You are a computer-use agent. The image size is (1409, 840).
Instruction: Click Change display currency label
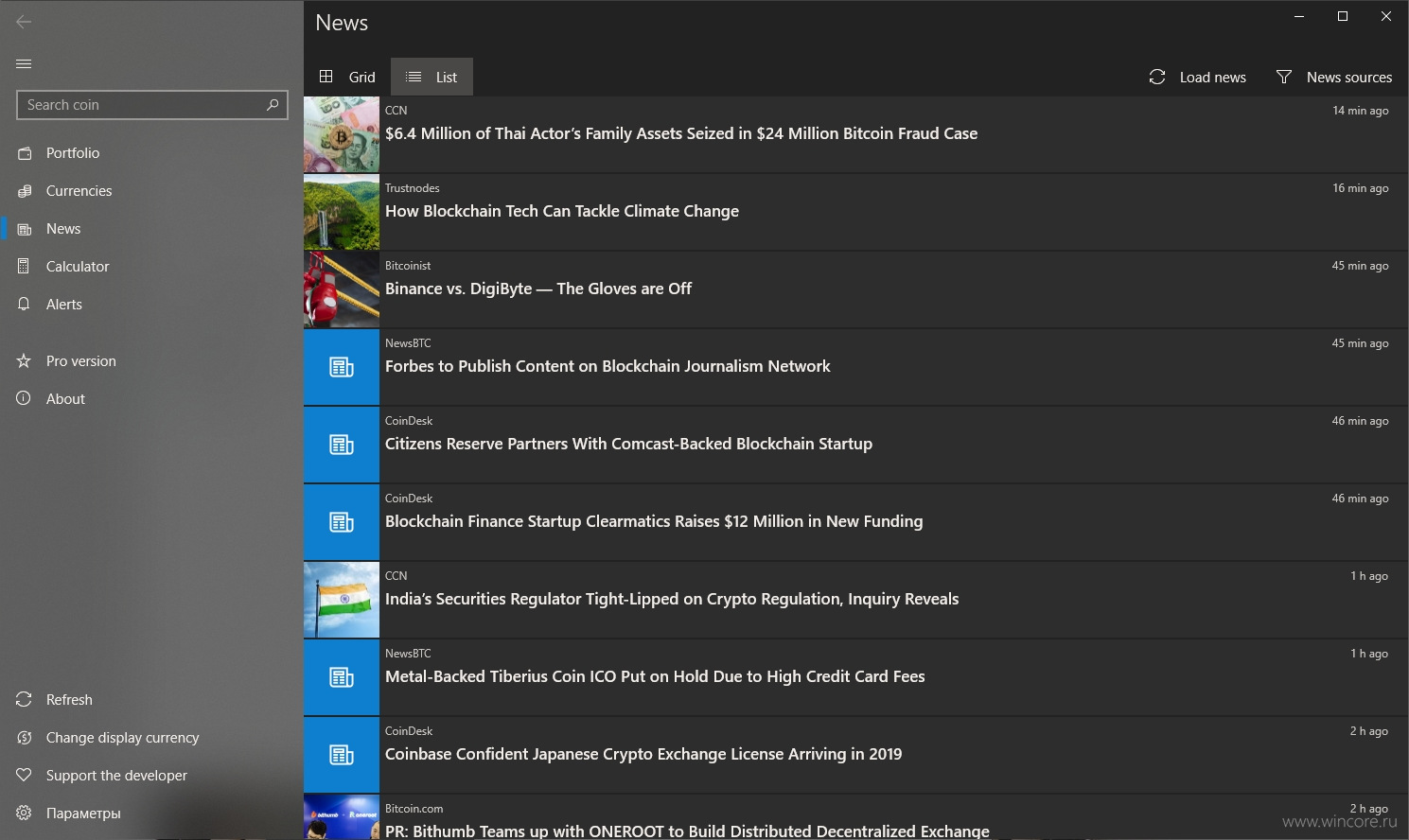[123, 738]
